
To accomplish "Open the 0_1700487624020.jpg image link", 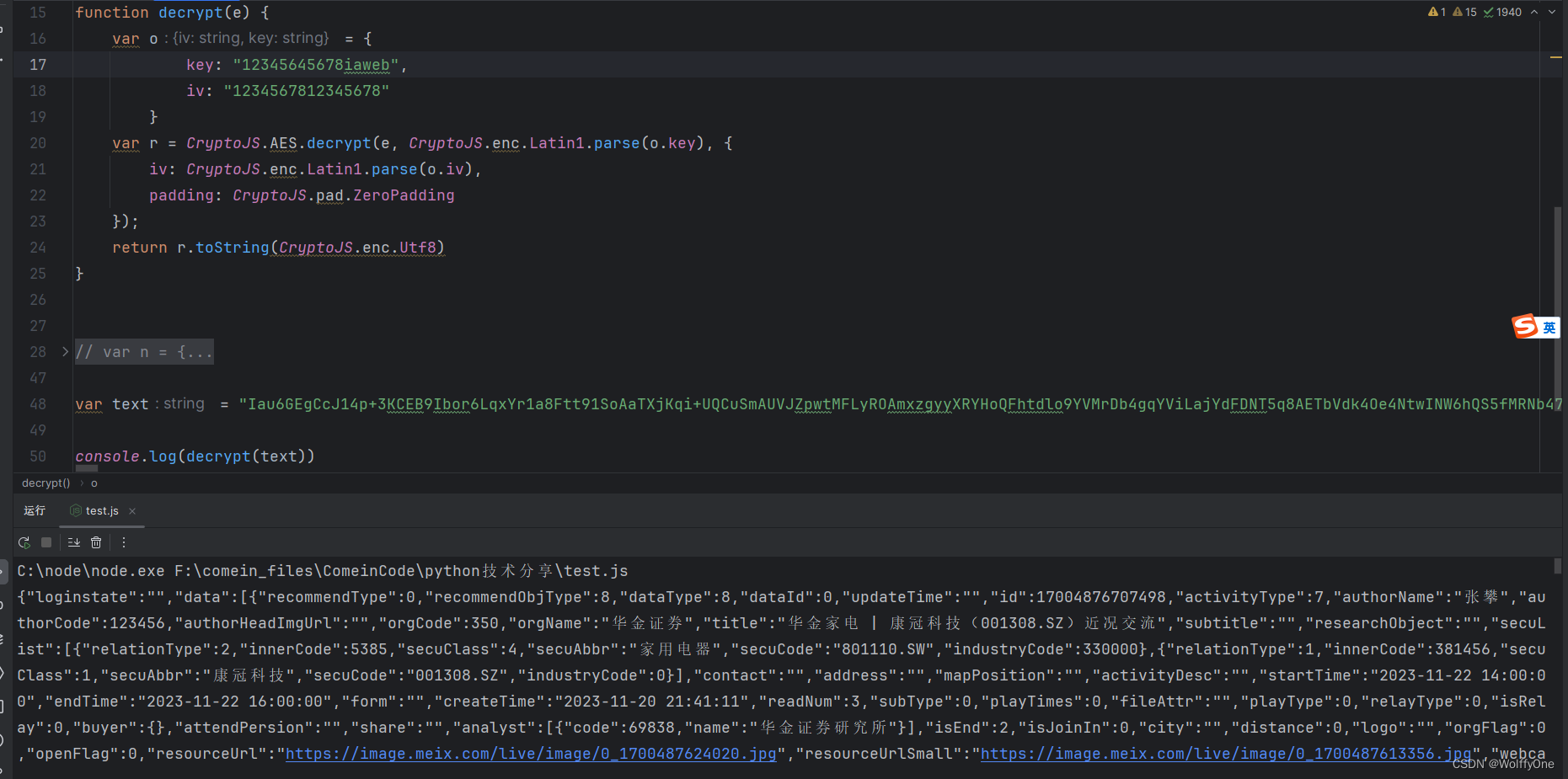I will pos(531,754).
